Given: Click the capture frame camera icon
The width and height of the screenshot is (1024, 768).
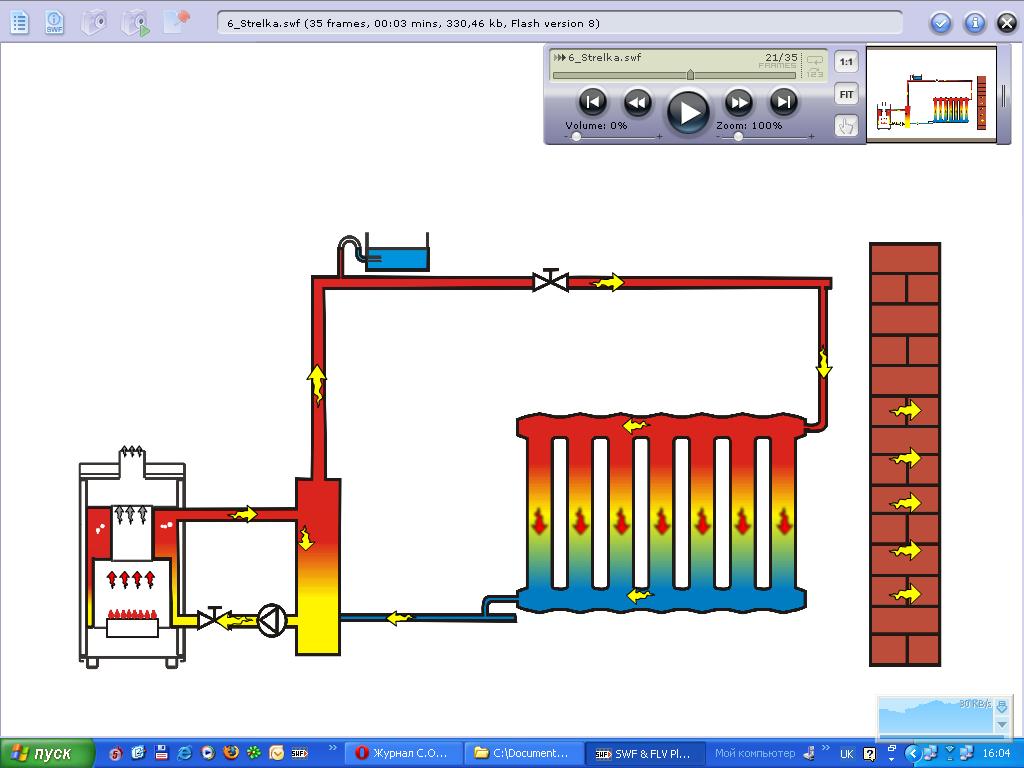Looking at the screenshot, I should pyautogui.click(x=94, y=22).
